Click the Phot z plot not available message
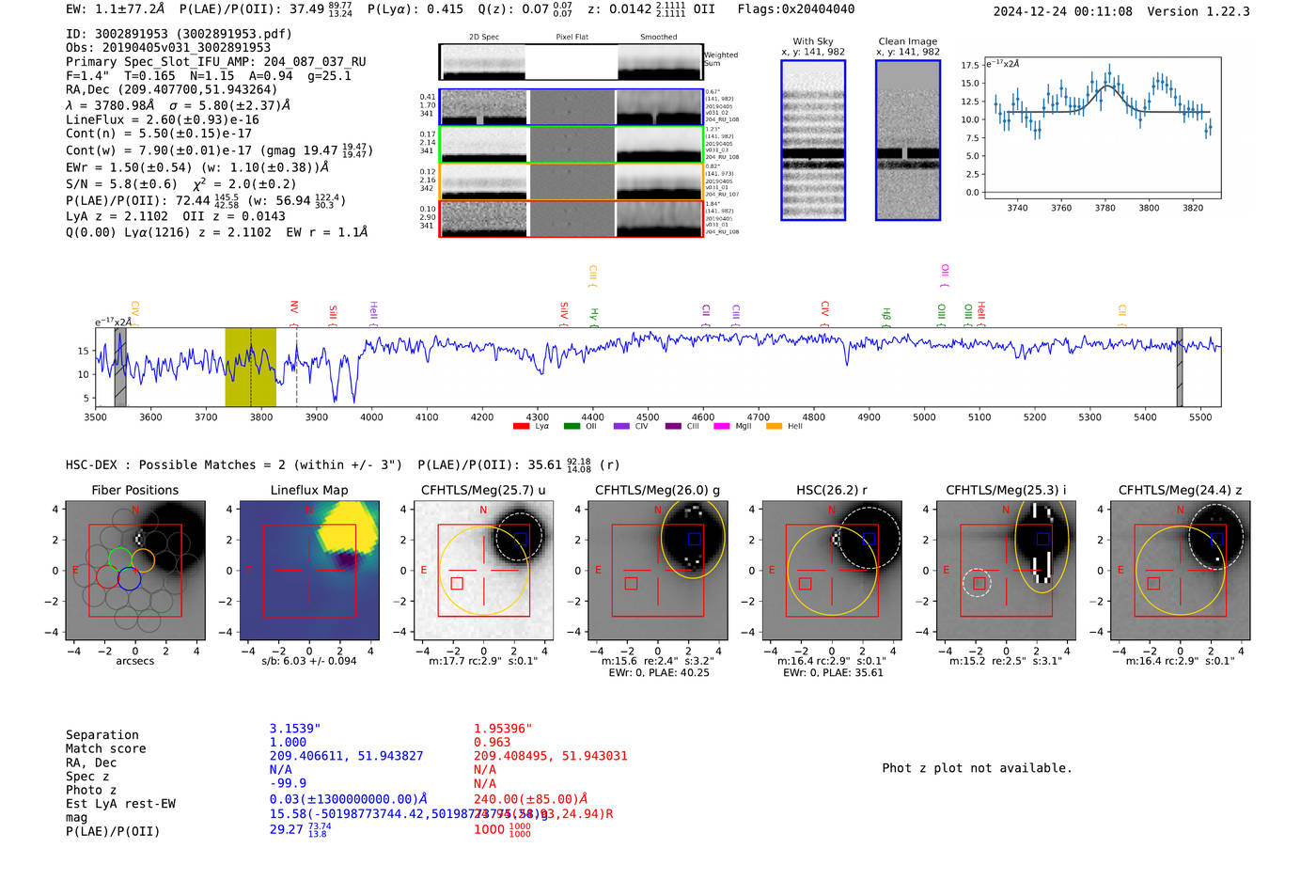The image size is (1316, 896). (977, 768)
